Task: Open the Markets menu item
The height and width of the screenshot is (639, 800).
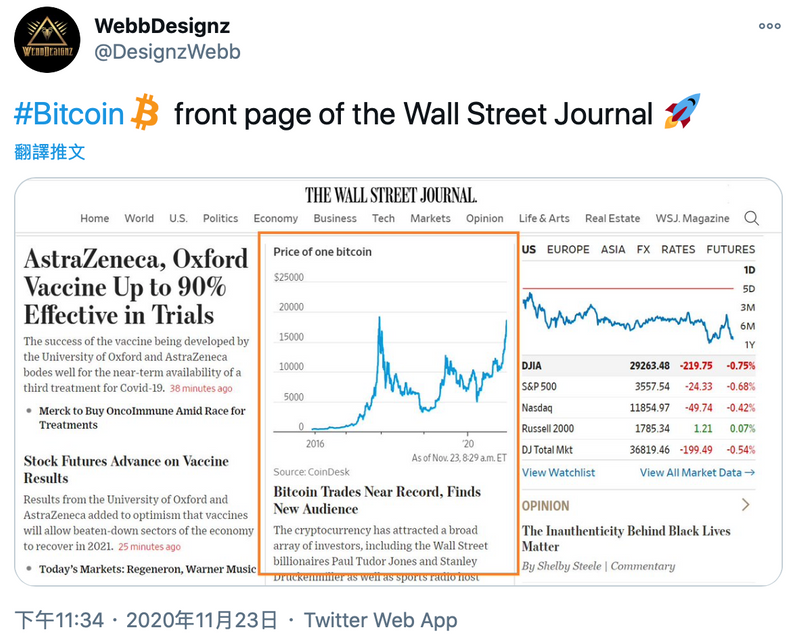Action: pyautogui.click(x=430, y=218)
